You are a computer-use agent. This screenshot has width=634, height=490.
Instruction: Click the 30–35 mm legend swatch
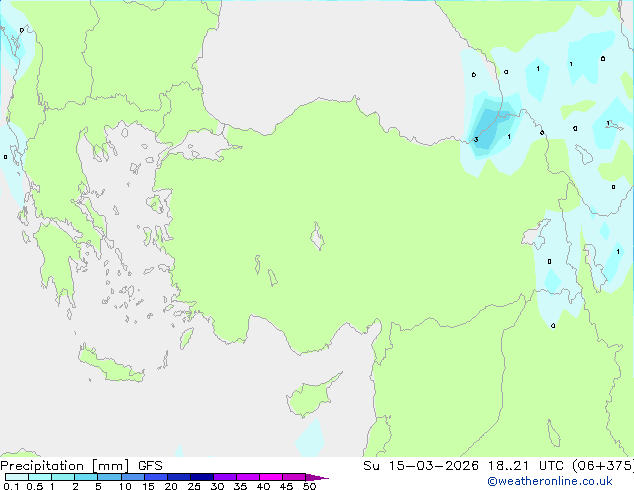coord(224,477)
